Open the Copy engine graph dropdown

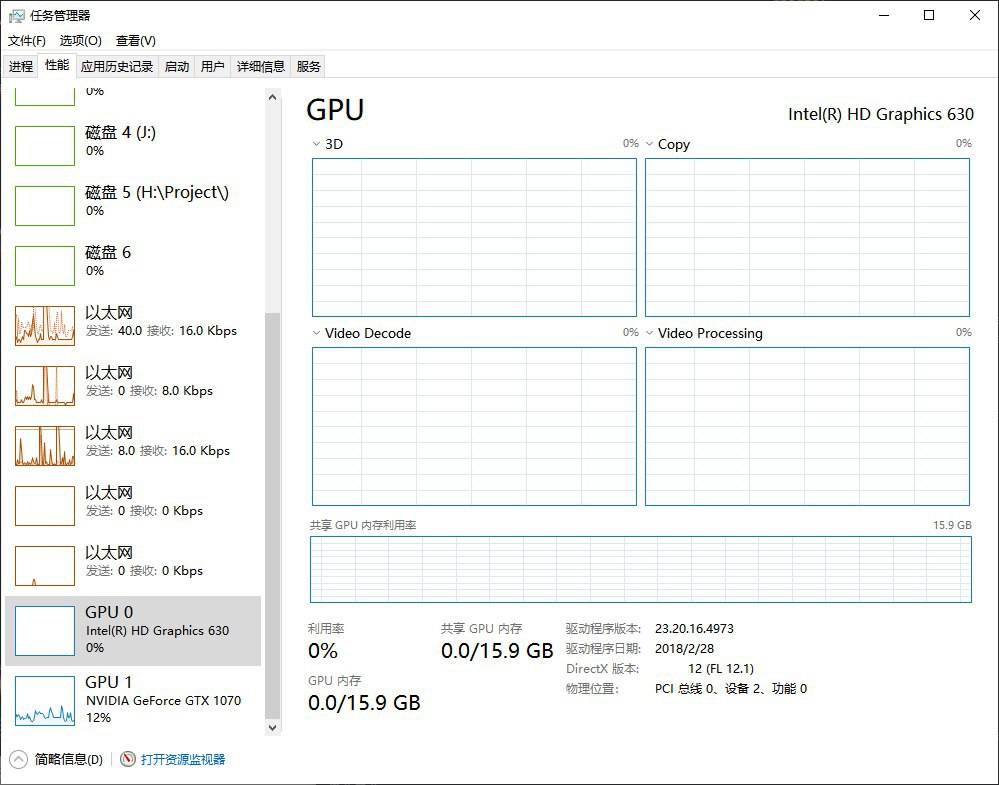(650, 144)
